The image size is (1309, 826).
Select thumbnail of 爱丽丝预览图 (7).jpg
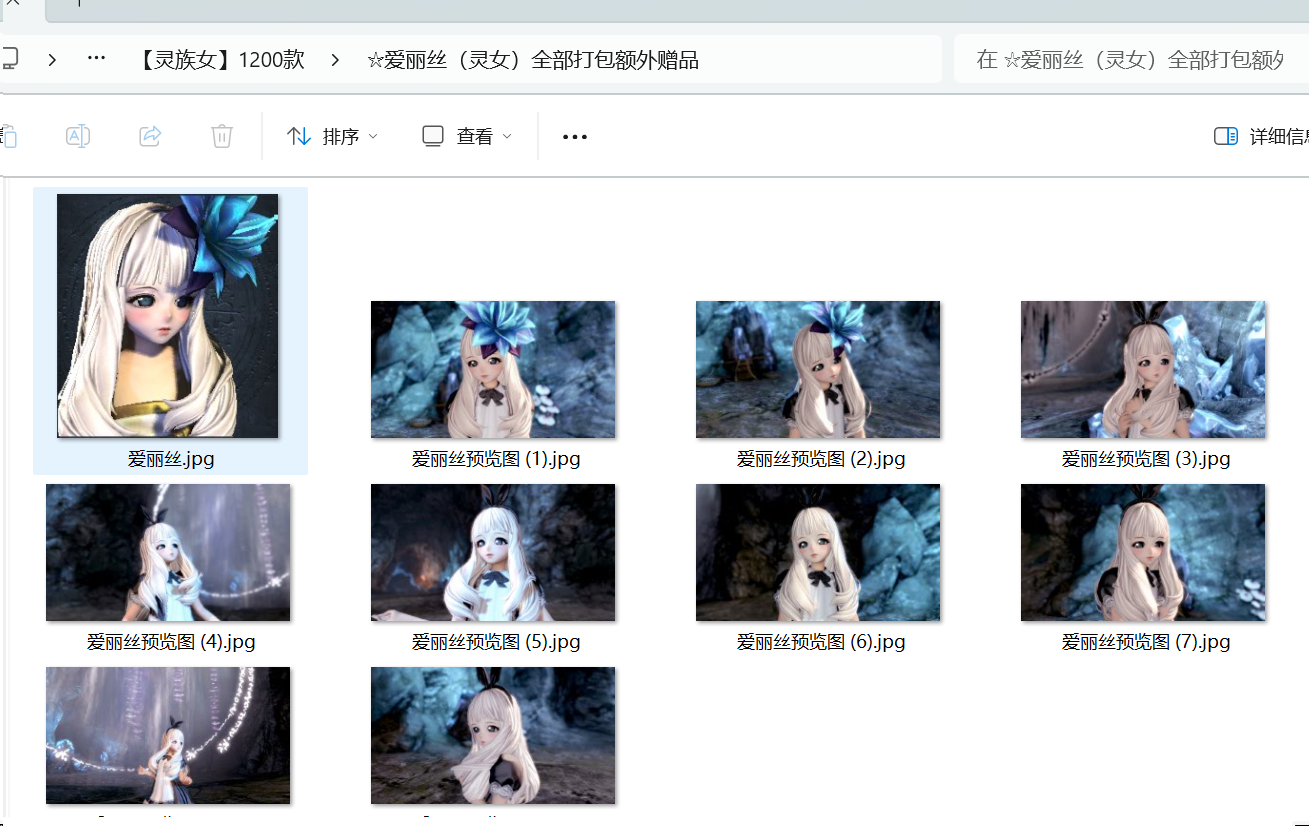pyautogui.click(x=1143, y=552)
